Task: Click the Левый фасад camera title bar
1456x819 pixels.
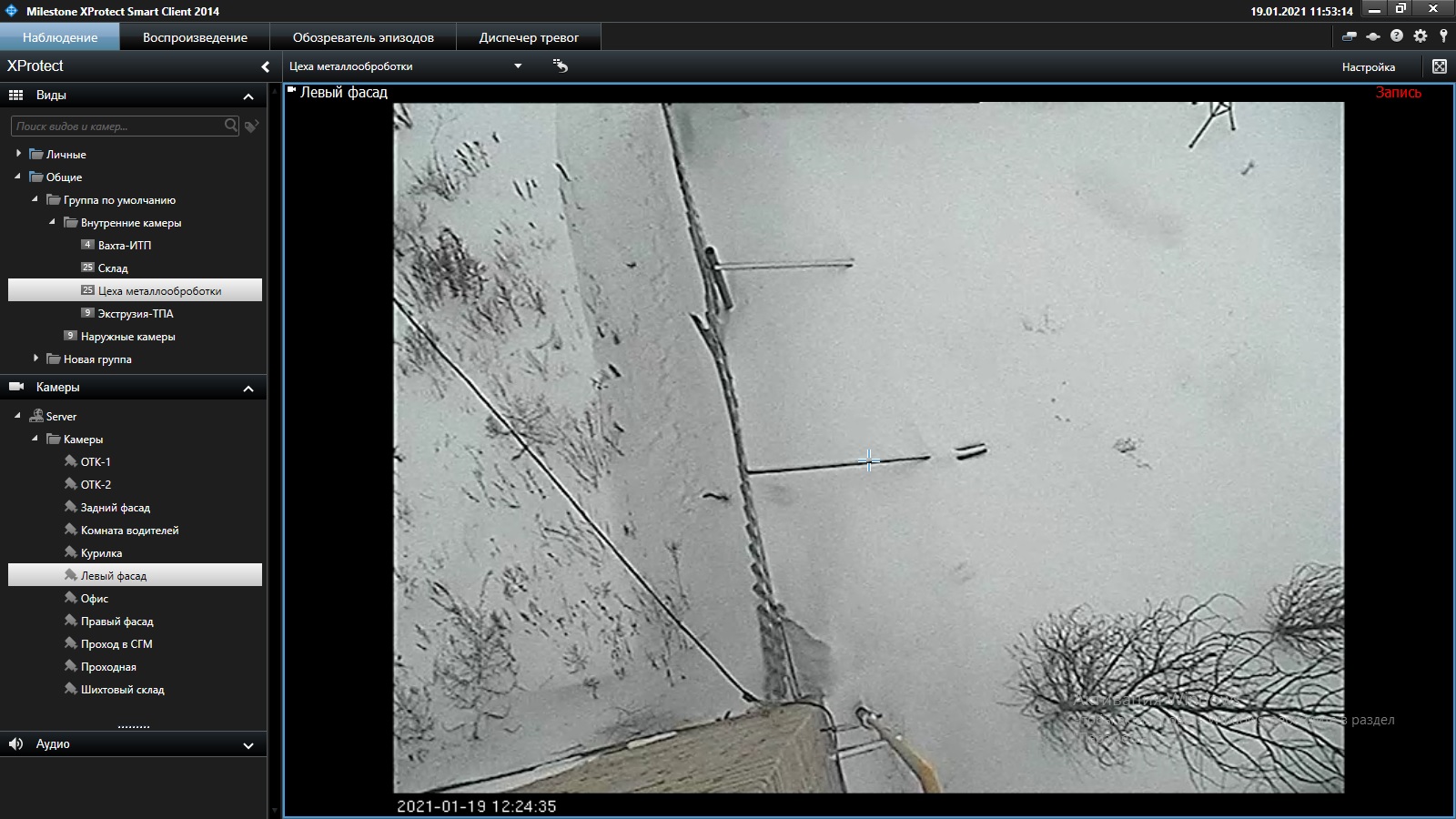Action: tap(868, 92)
